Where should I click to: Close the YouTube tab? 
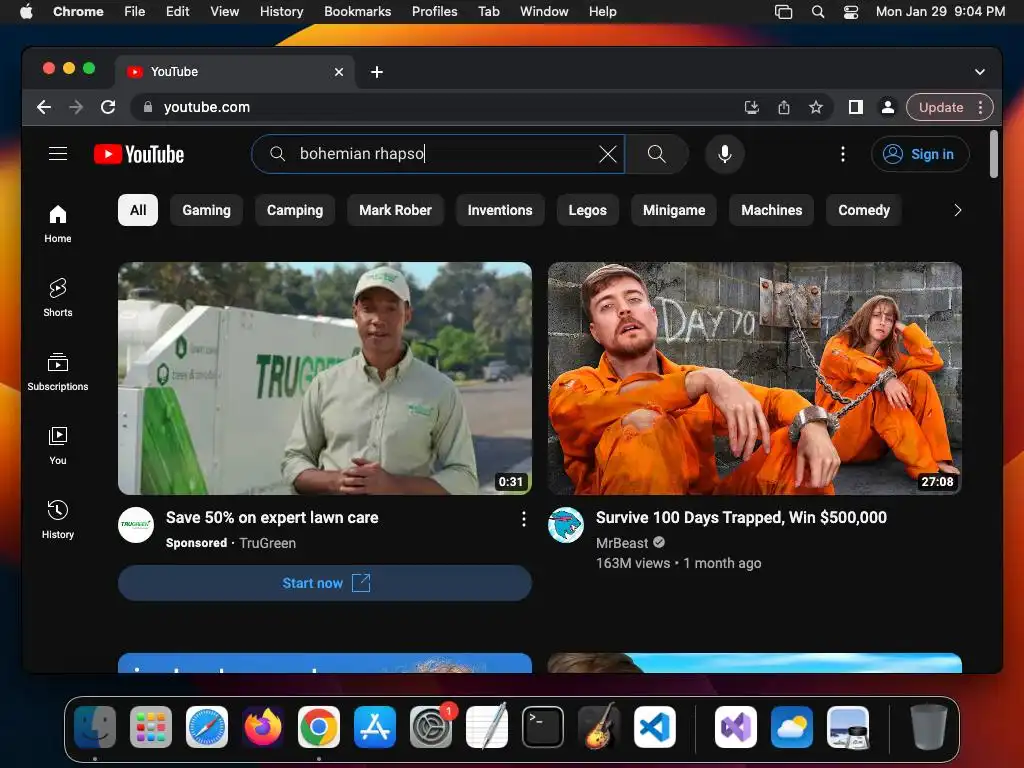[x=339, y=72]
